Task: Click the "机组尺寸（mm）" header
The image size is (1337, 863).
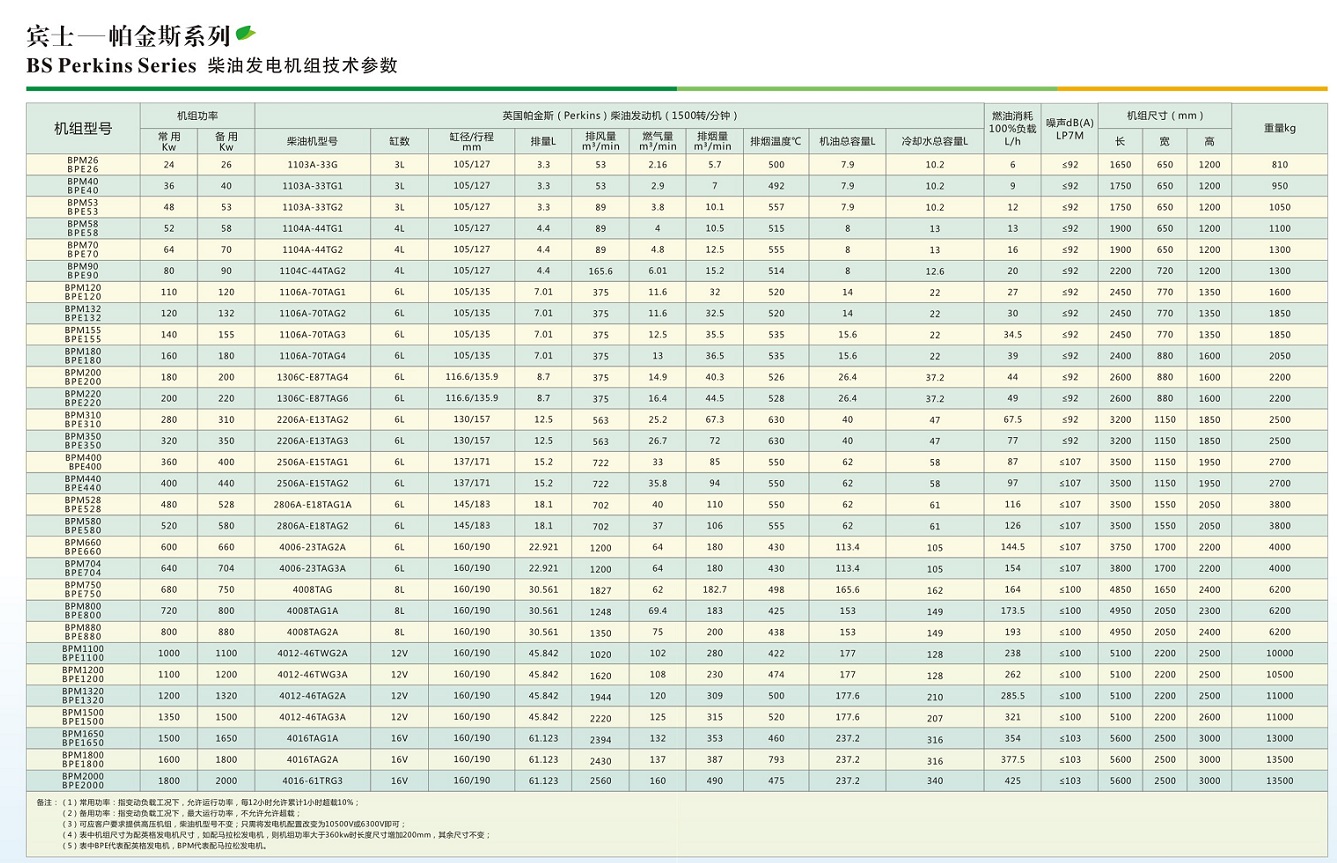Action: point(1164,116)
